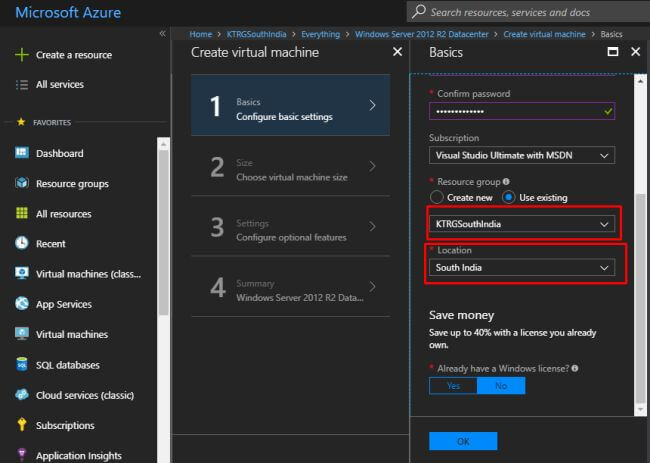Expand the KTRGSouthIndia resource group dropdown
The image size is (650, 463).
(x=521, y=225)
